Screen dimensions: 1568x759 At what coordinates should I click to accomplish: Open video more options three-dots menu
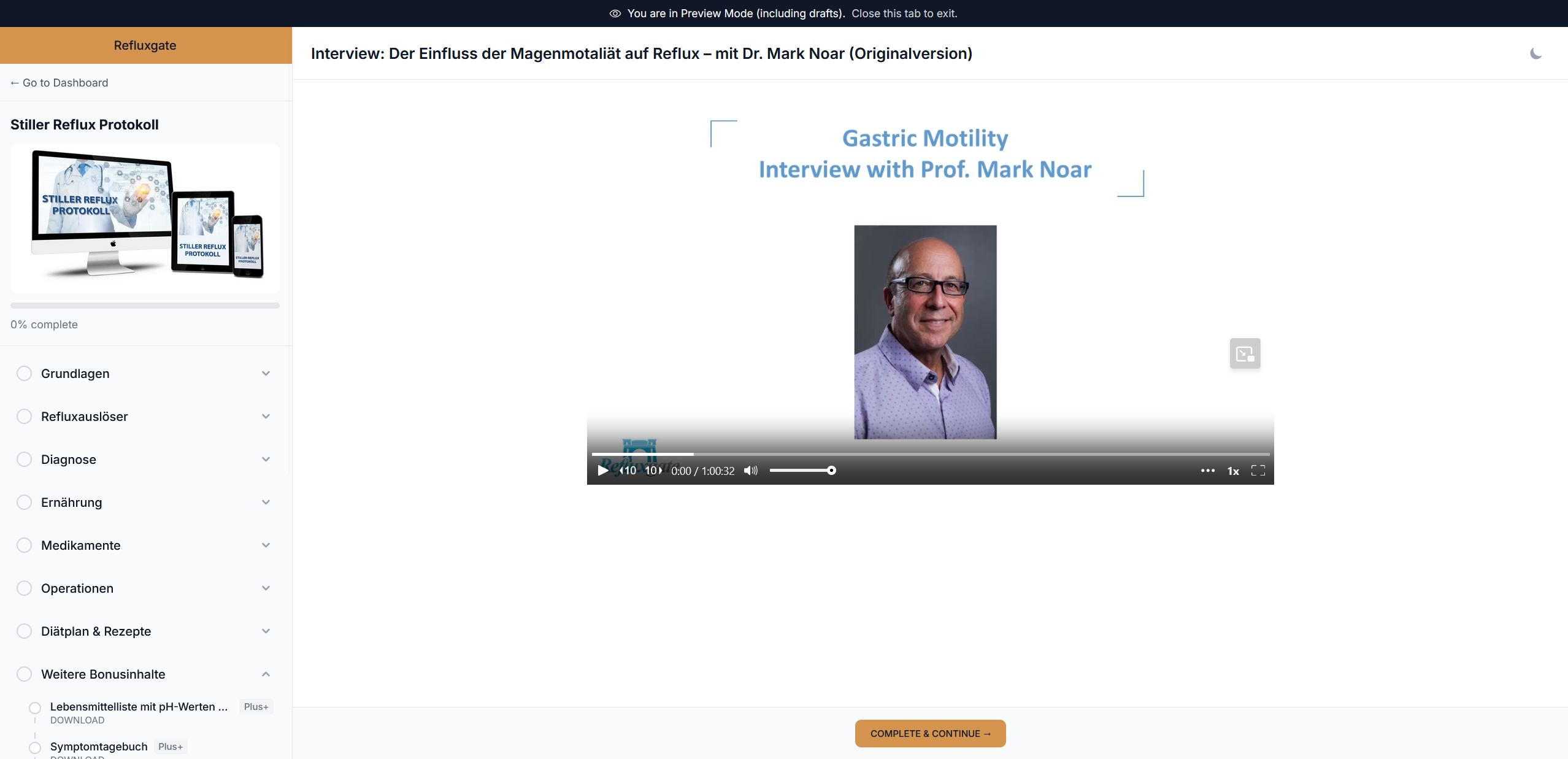(x=1207, y=471)
